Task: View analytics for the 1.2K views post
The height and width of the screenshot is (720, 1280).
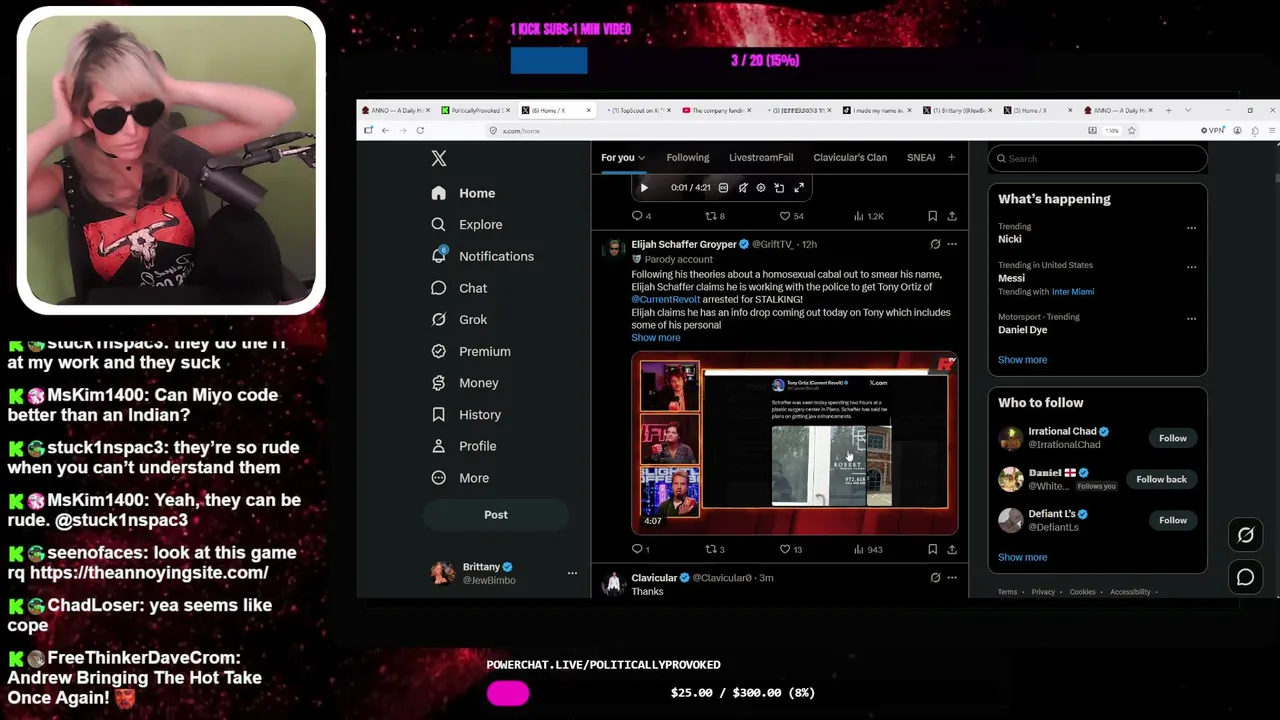Action: pos(868,216)
